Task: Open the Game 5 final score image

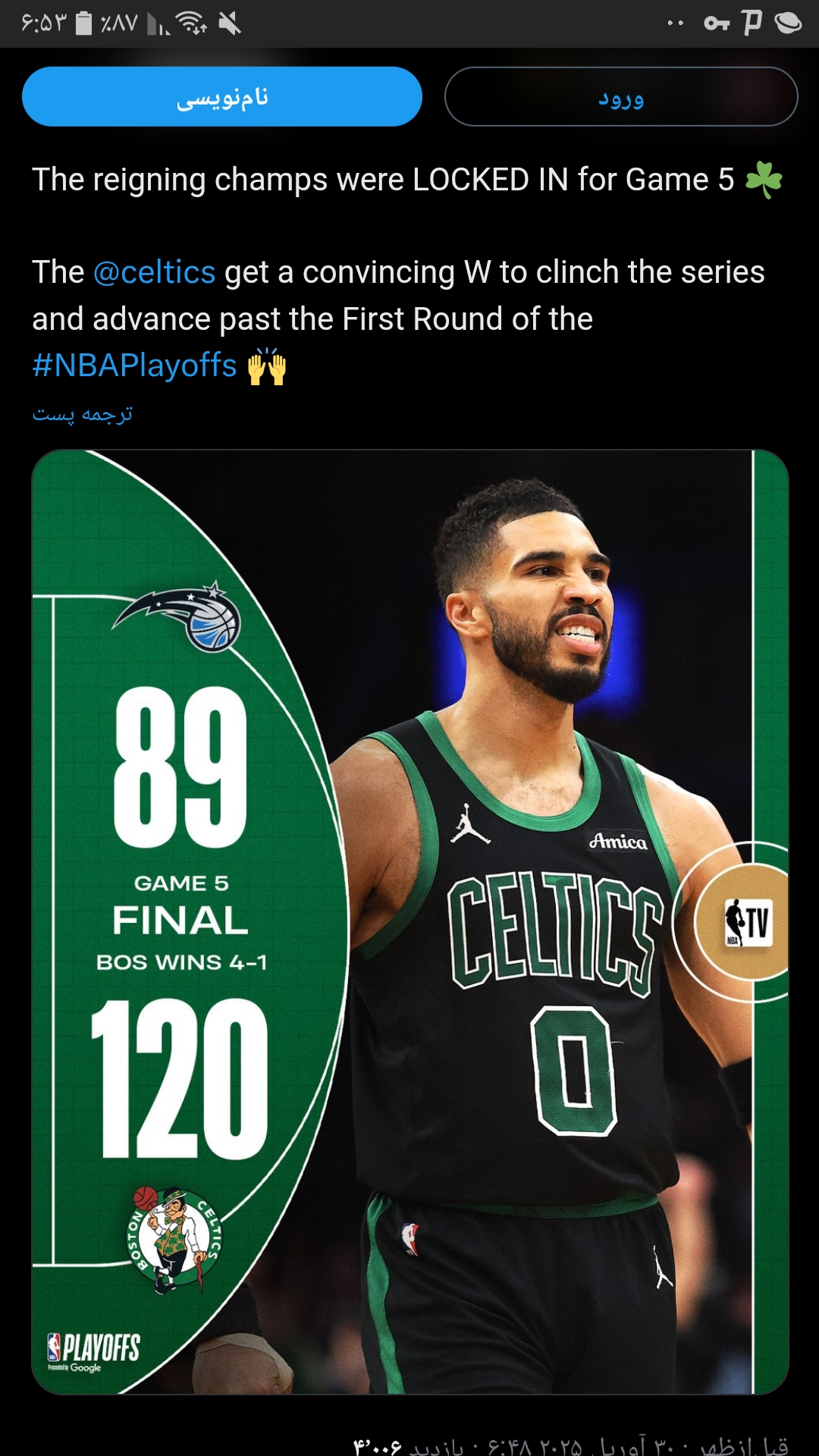Action: point(410,922)
